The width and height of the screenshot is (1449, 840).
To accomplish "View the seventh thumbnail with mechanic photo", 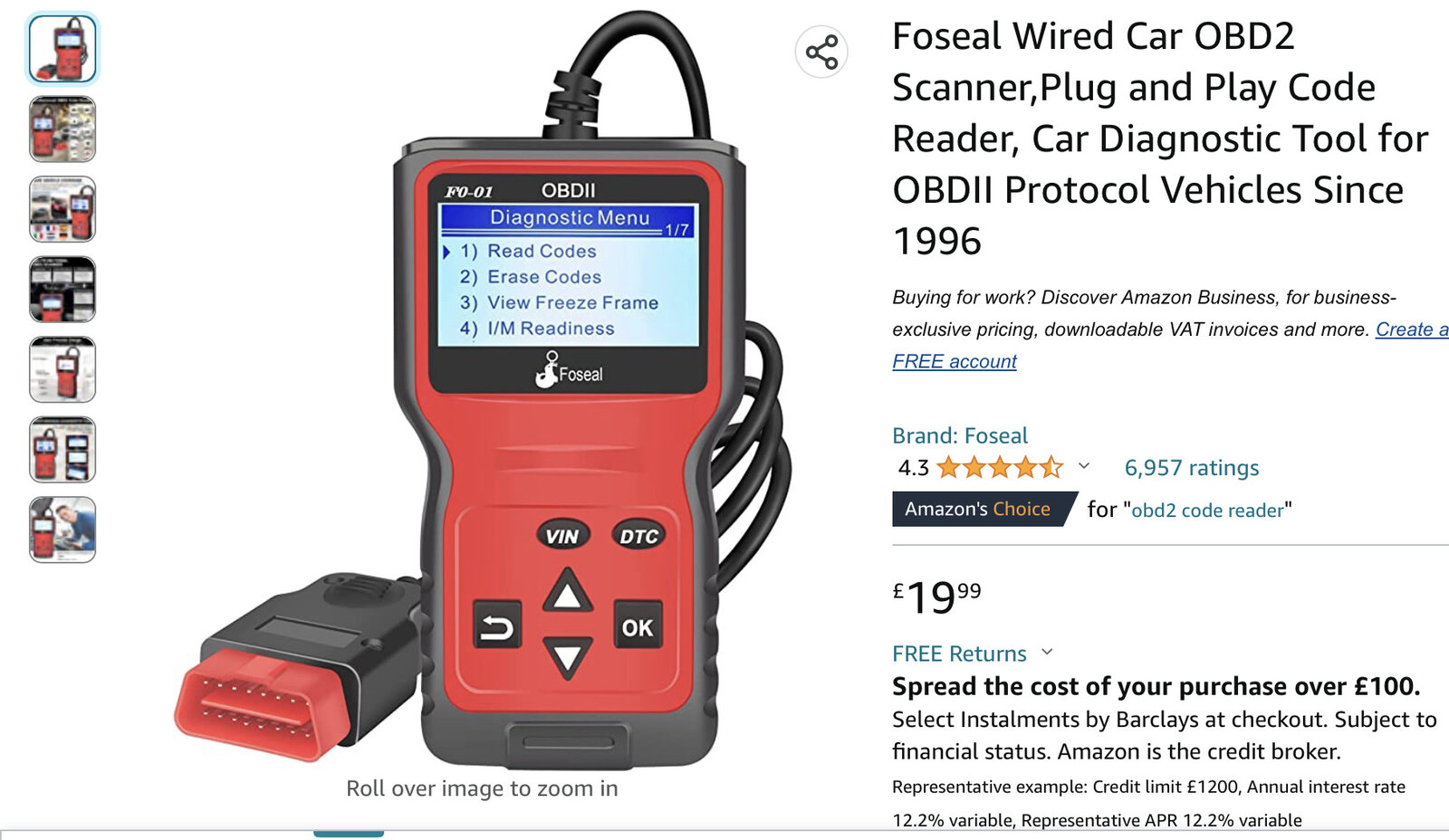I will coord(62,530).
